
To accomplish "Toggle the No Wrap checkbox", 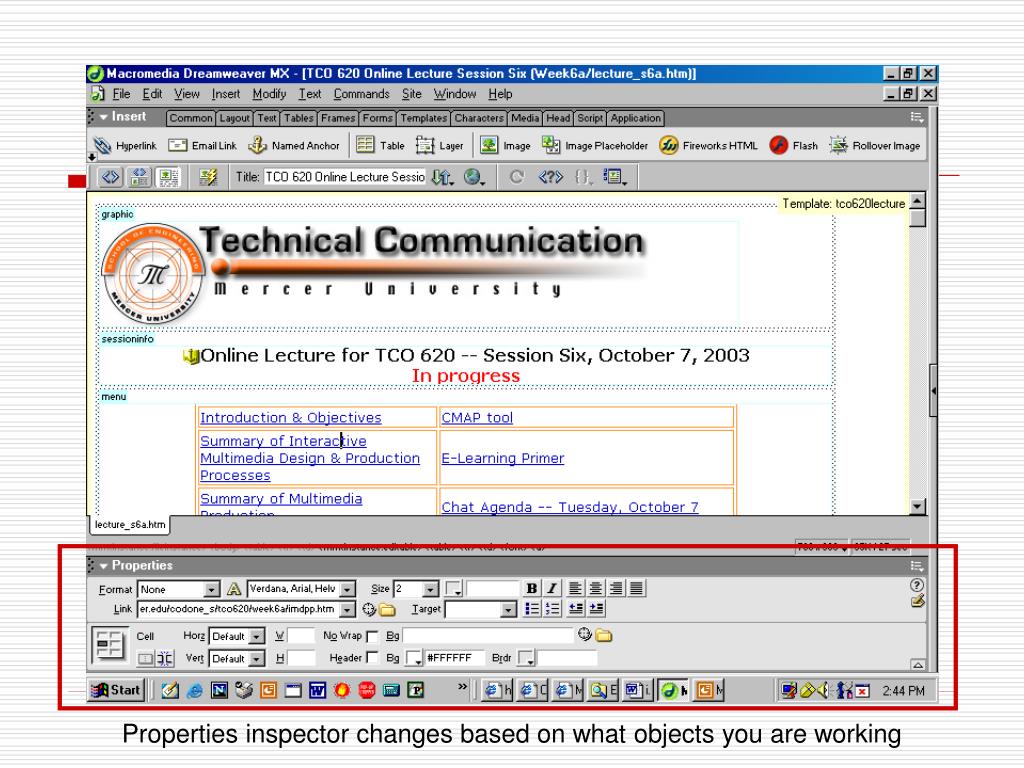I will tap(372, 636).
